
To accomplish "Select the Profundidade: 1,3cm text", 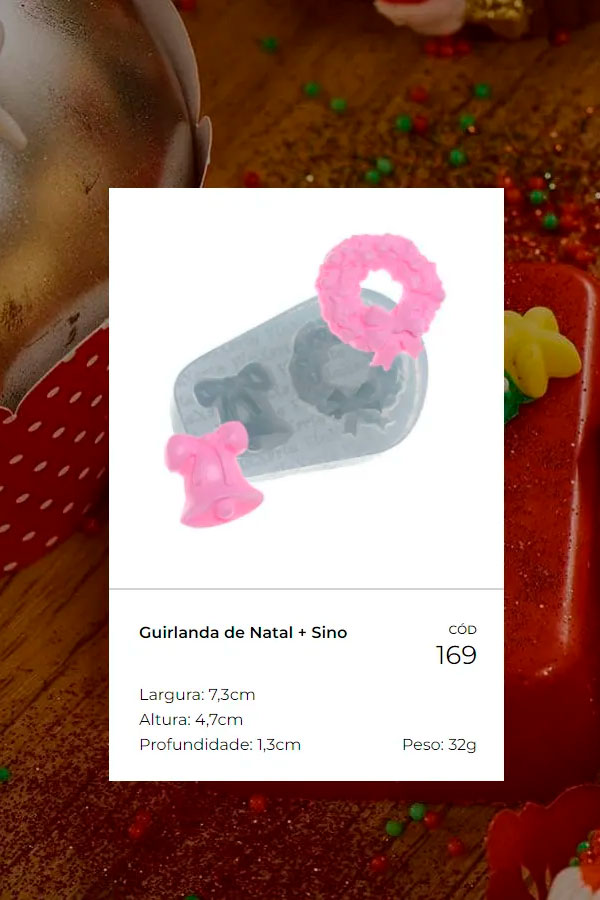I will [x=220, y=744].
